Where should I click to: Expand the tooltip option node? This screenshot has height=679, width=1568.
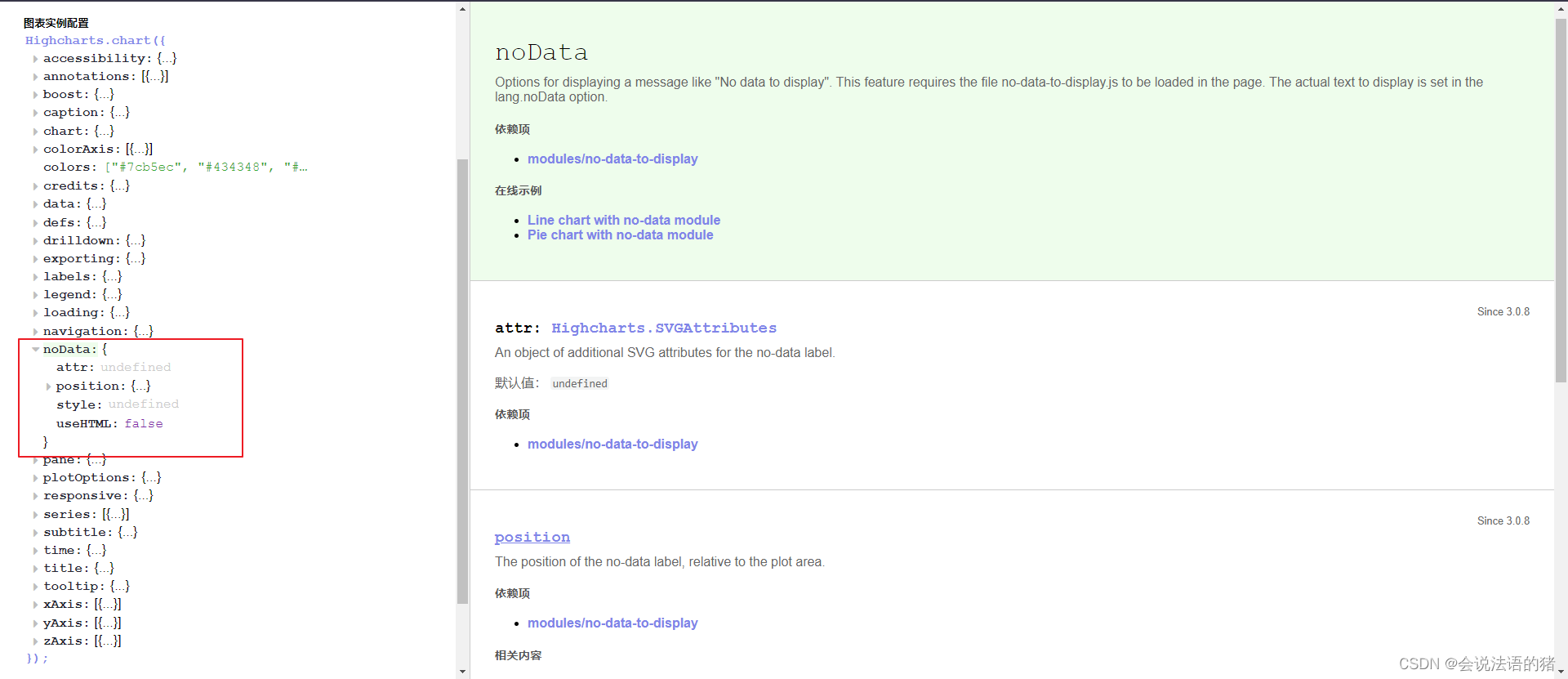tap(35, 587)
